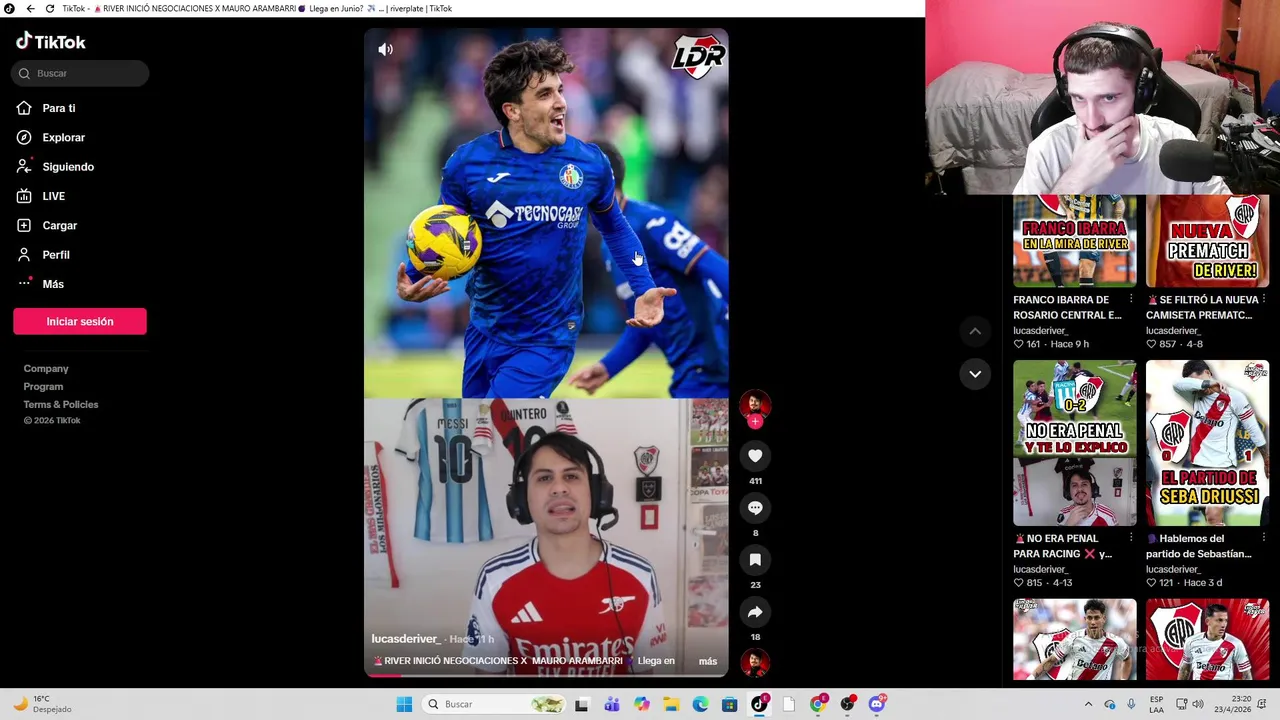Open the comments bubble icon
The height and width of the screenshot is (720, 1280).
755,508
